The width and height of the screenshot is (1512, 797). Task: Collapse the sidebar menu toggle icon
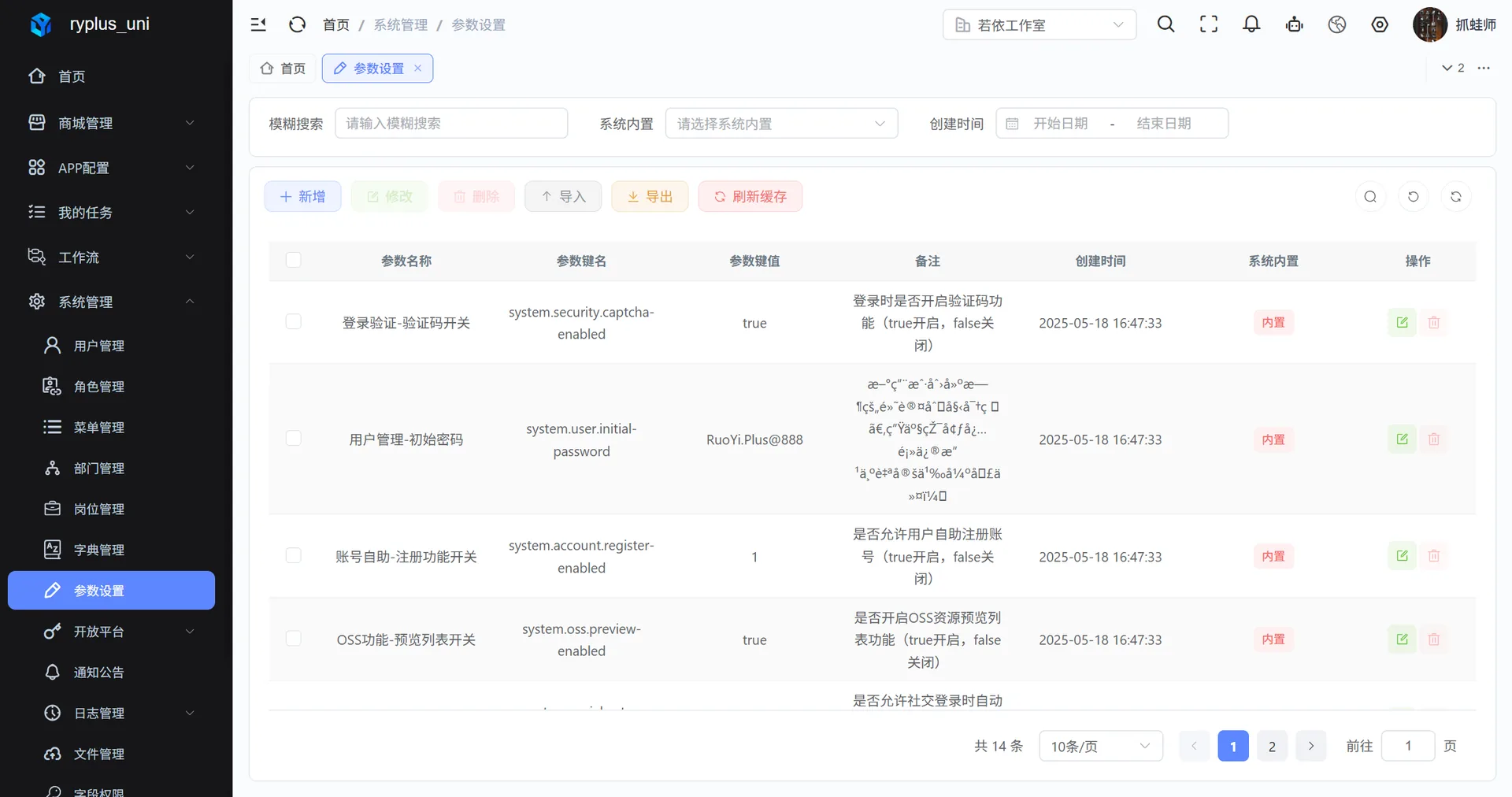click(x=258, y=24)
